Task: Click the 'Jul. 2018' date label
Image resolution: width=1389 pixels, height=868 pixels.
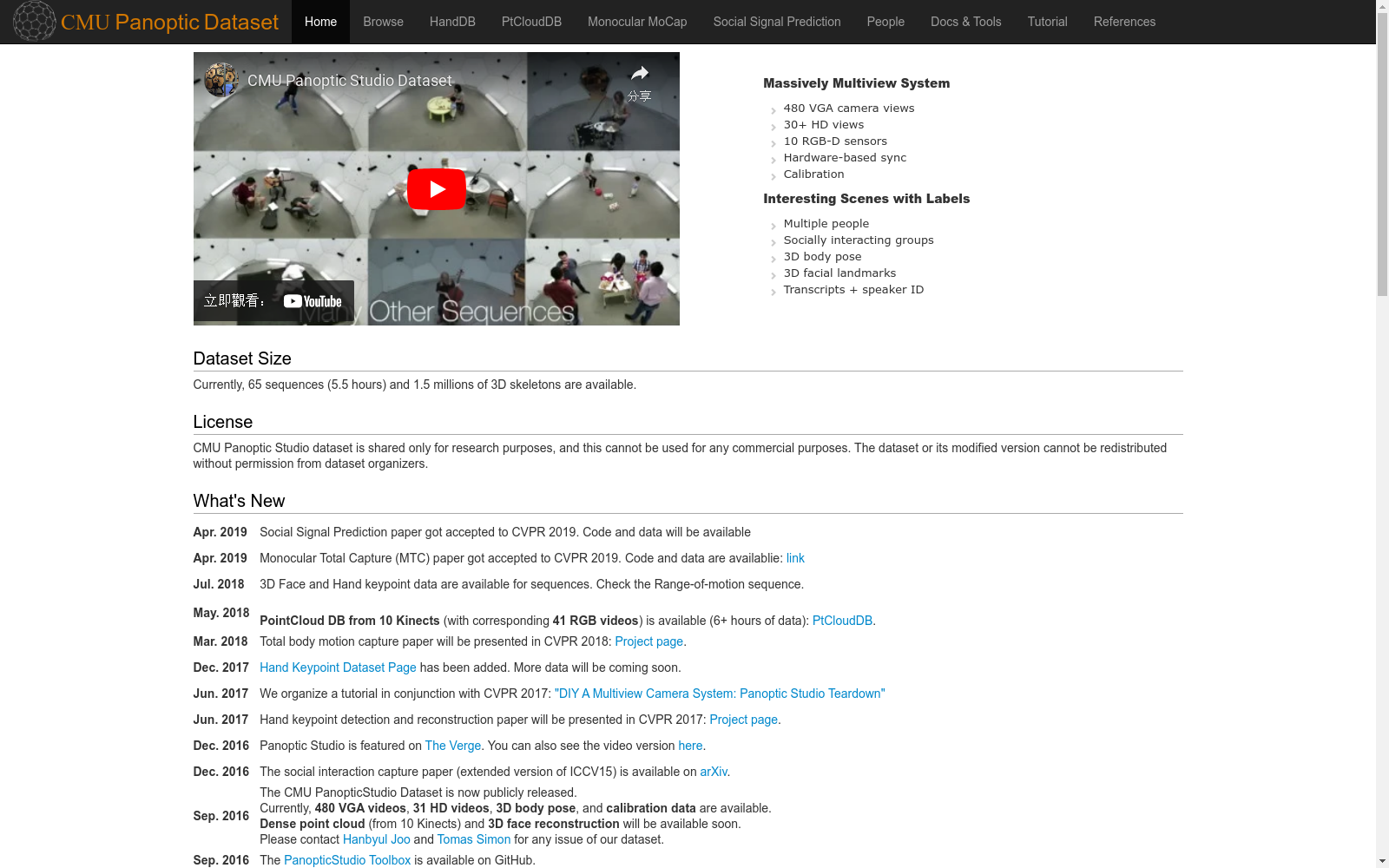Action: [x=219, y=584]
